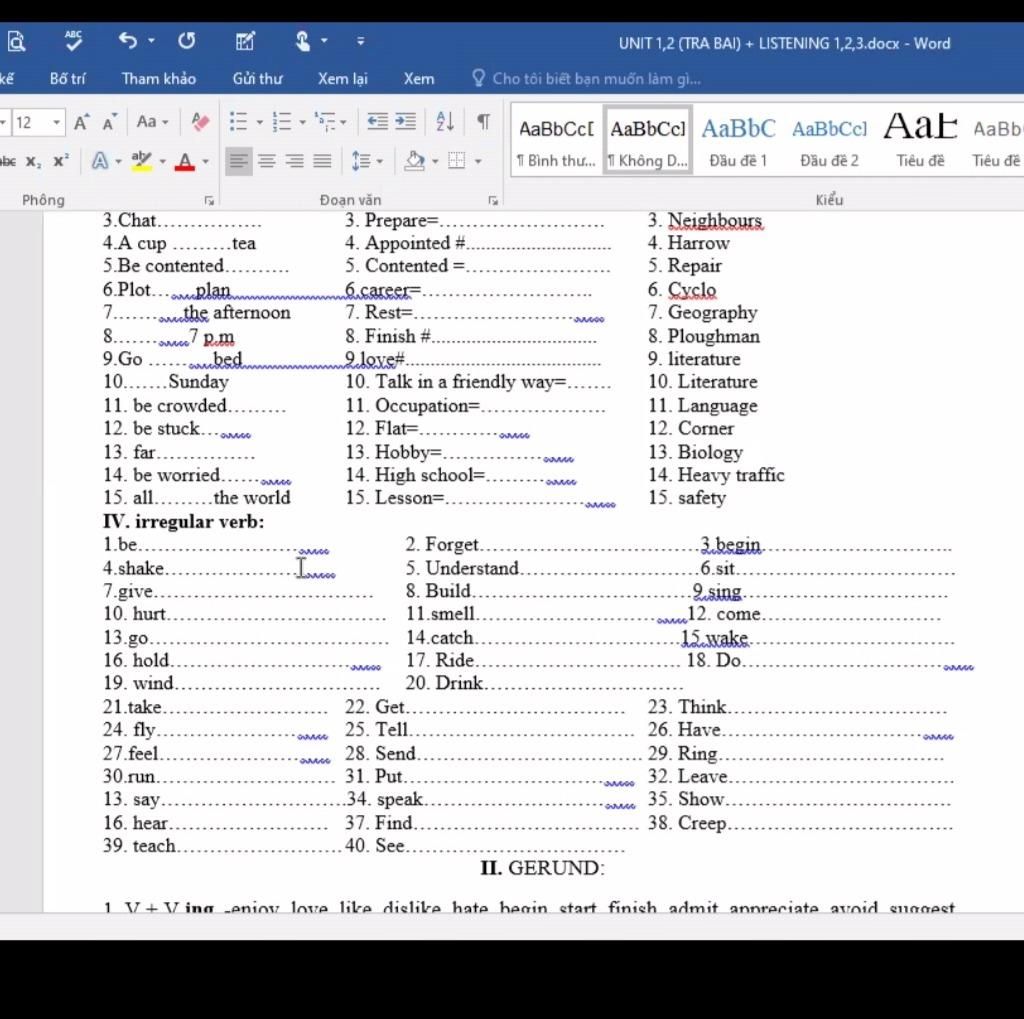Image resolution: width=1024 pixels, height=1019 pixels.
Task: Toggle show paragraph marks
Action: coord(483,121)
